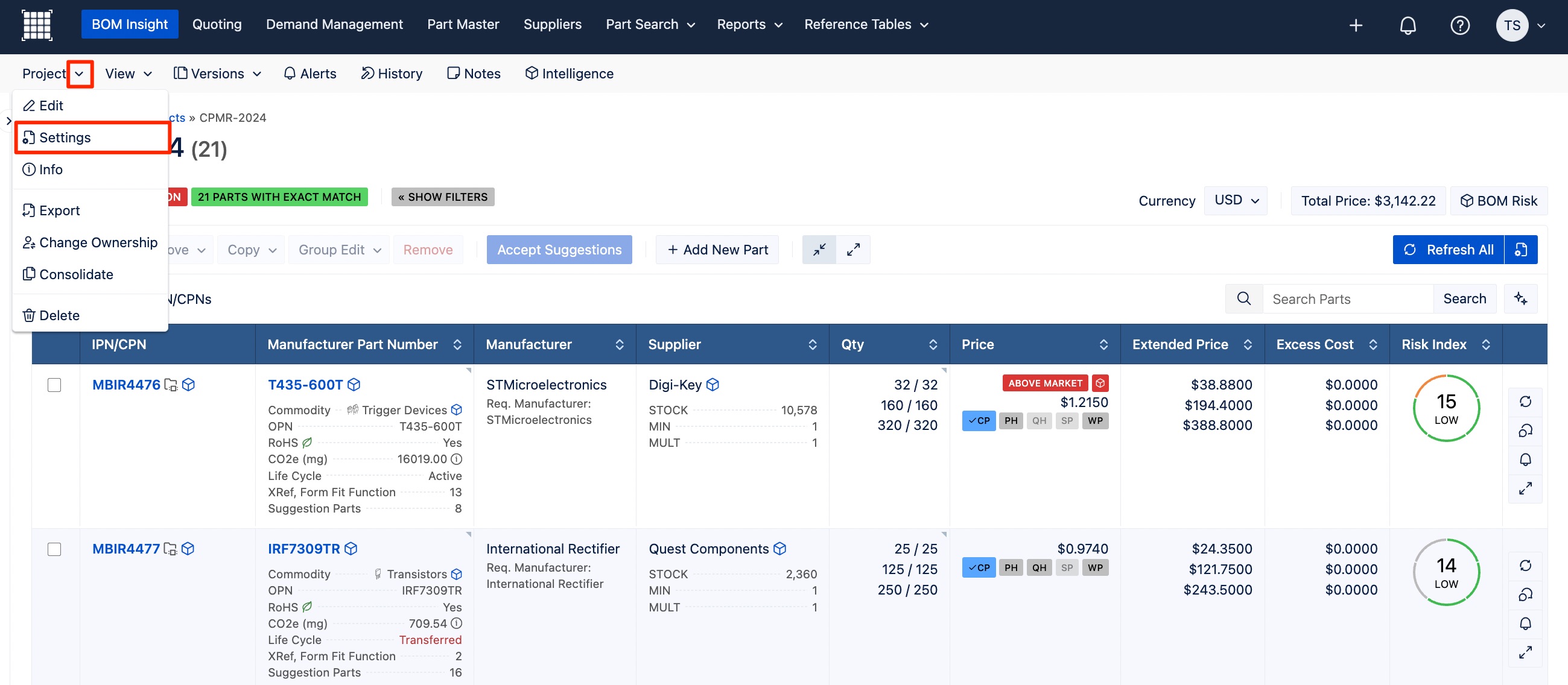Open the Currency USD dropdown
Viewport: 1568px width, 685px height.
tap(1236, 200)
